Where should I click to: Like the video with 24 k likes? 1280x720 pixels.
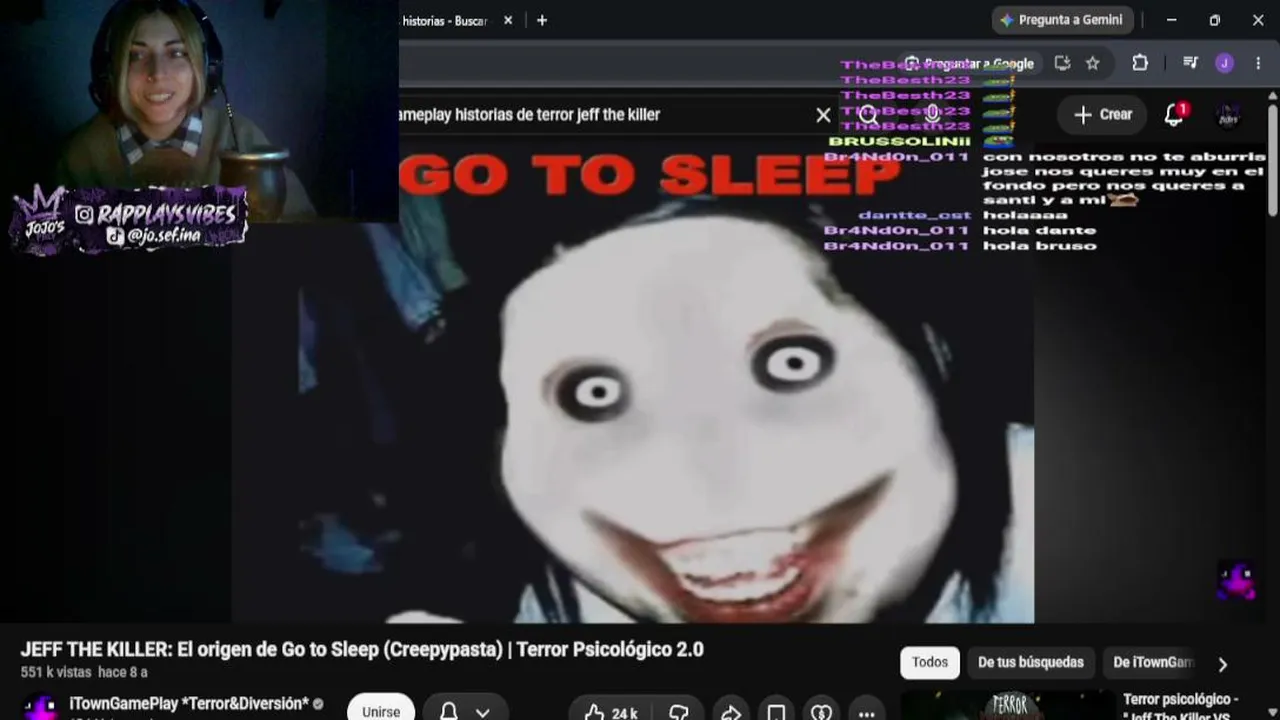pos(611,712)
